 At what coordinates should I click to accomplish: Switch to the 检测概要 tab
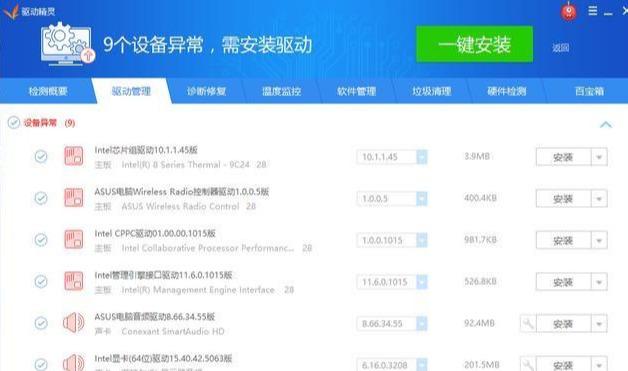point(48,91)
